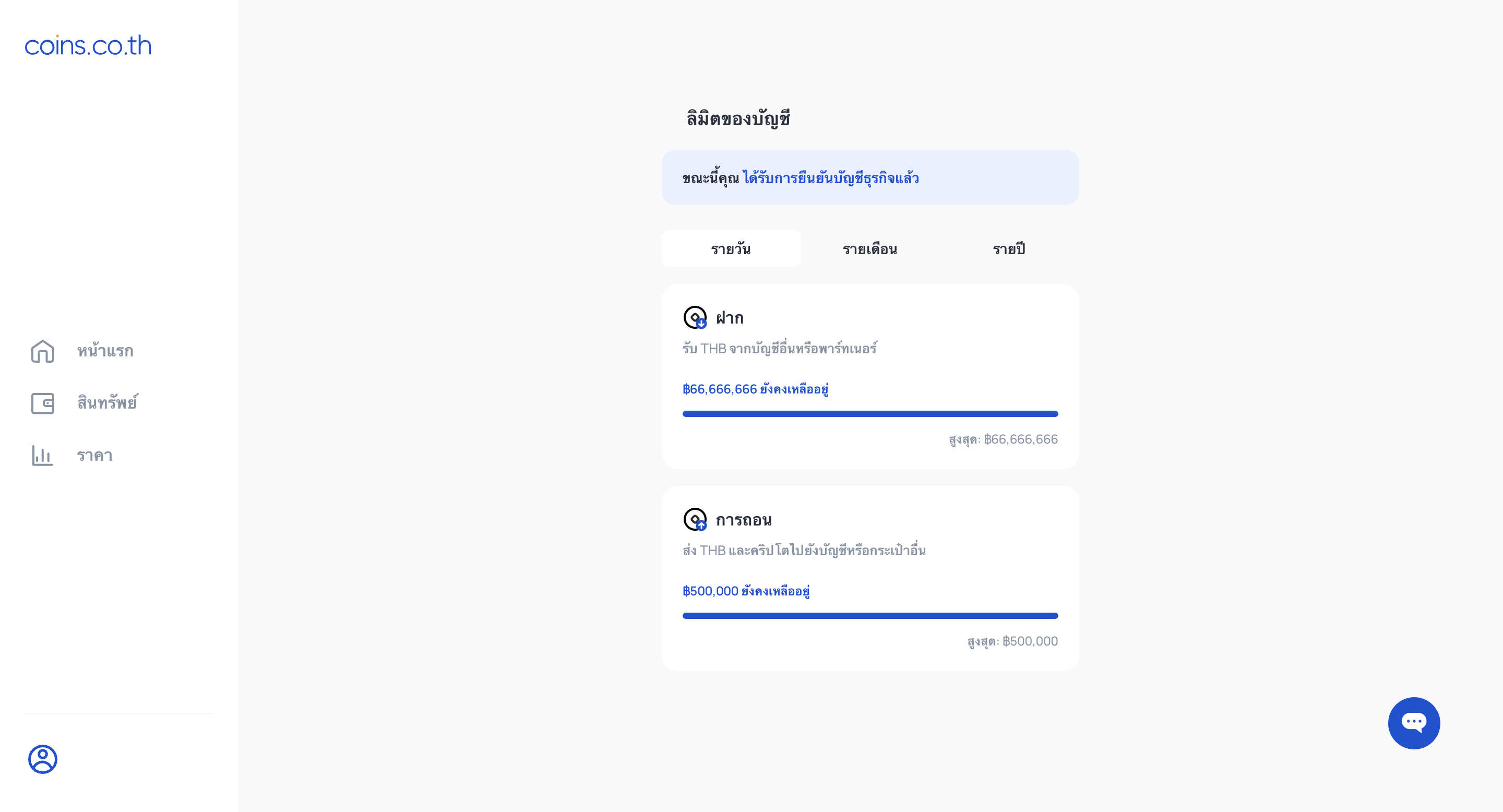The width and height of the screenshot is (1503, 812).
Task: Click the bar chart price icon
Action: (x=43, y=455)
